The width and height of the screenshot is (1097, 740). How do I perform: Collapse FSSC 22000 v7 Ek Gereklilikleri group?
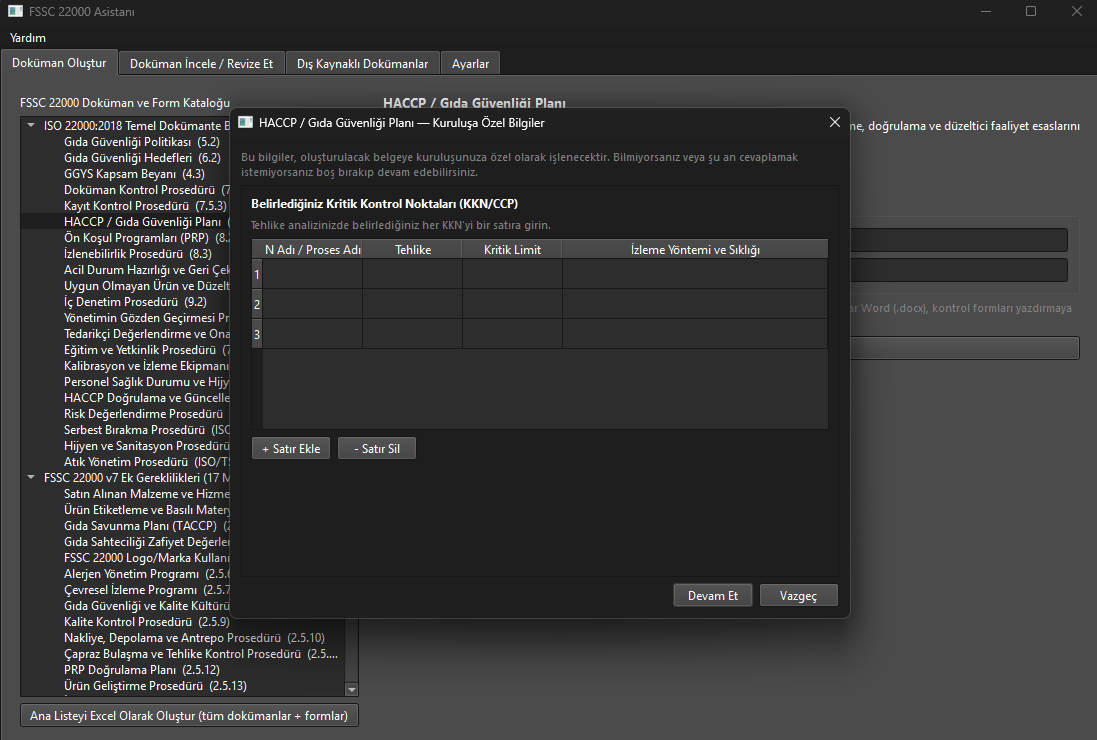pos(31,478)
